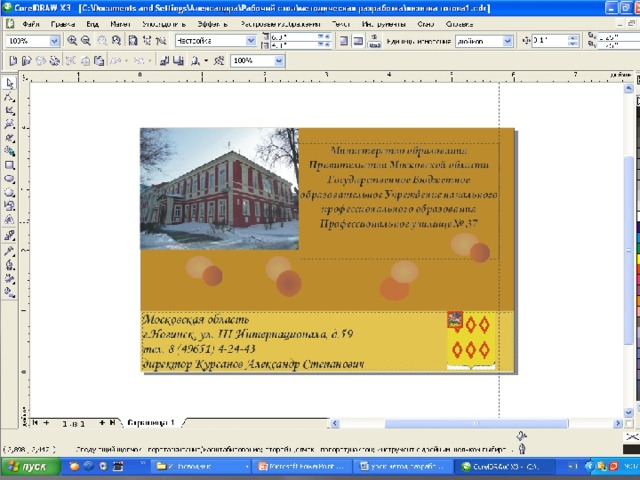Open the units dropdown showing 'дюймов'
640x480 pixels.
pyautogui.click(x=507, y=41)
